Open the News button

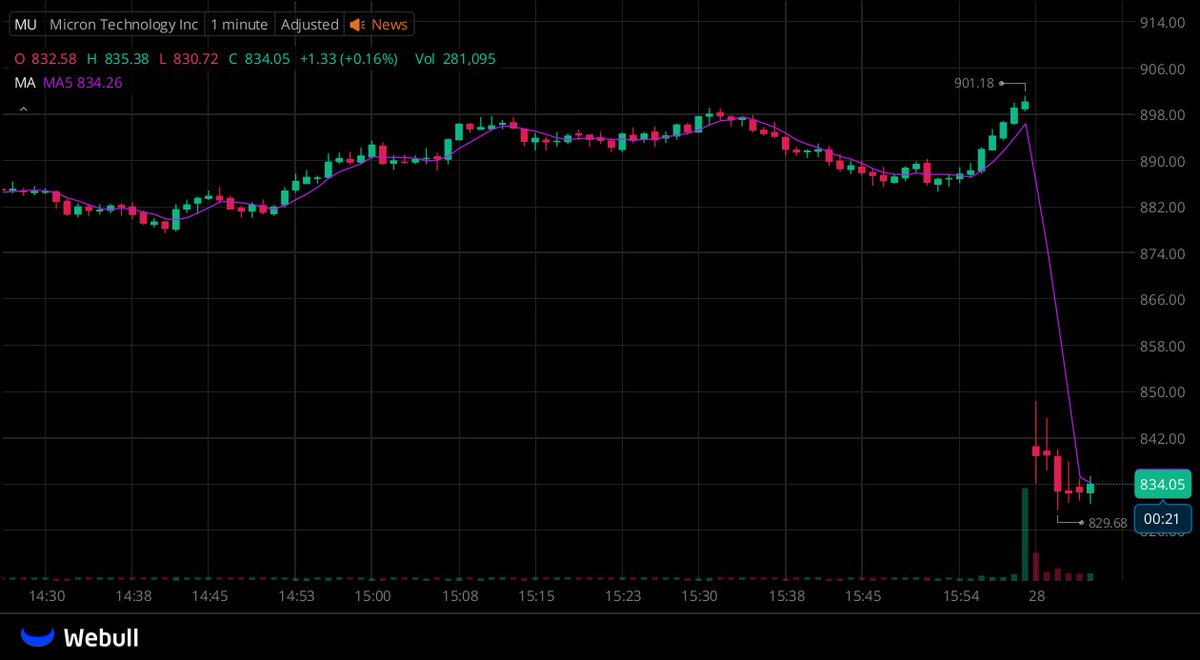point(378,24)
